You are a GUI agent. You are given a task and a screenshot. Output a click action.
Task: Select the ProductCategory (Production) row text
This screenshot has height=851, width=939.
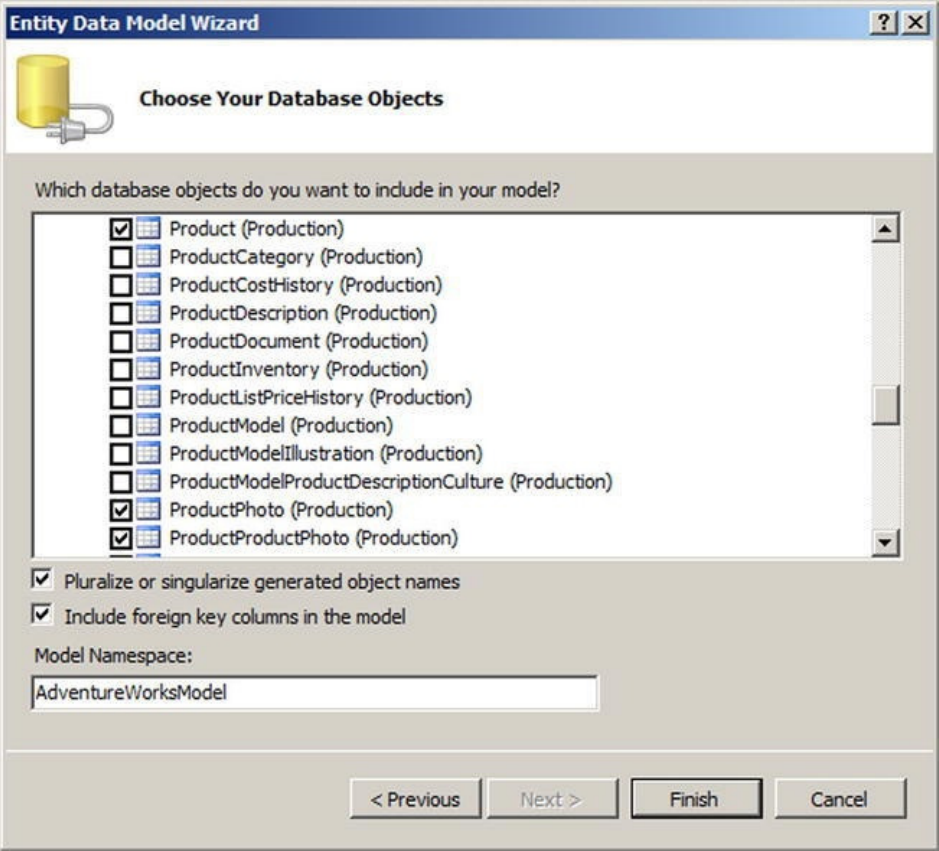tap(296, 257)
